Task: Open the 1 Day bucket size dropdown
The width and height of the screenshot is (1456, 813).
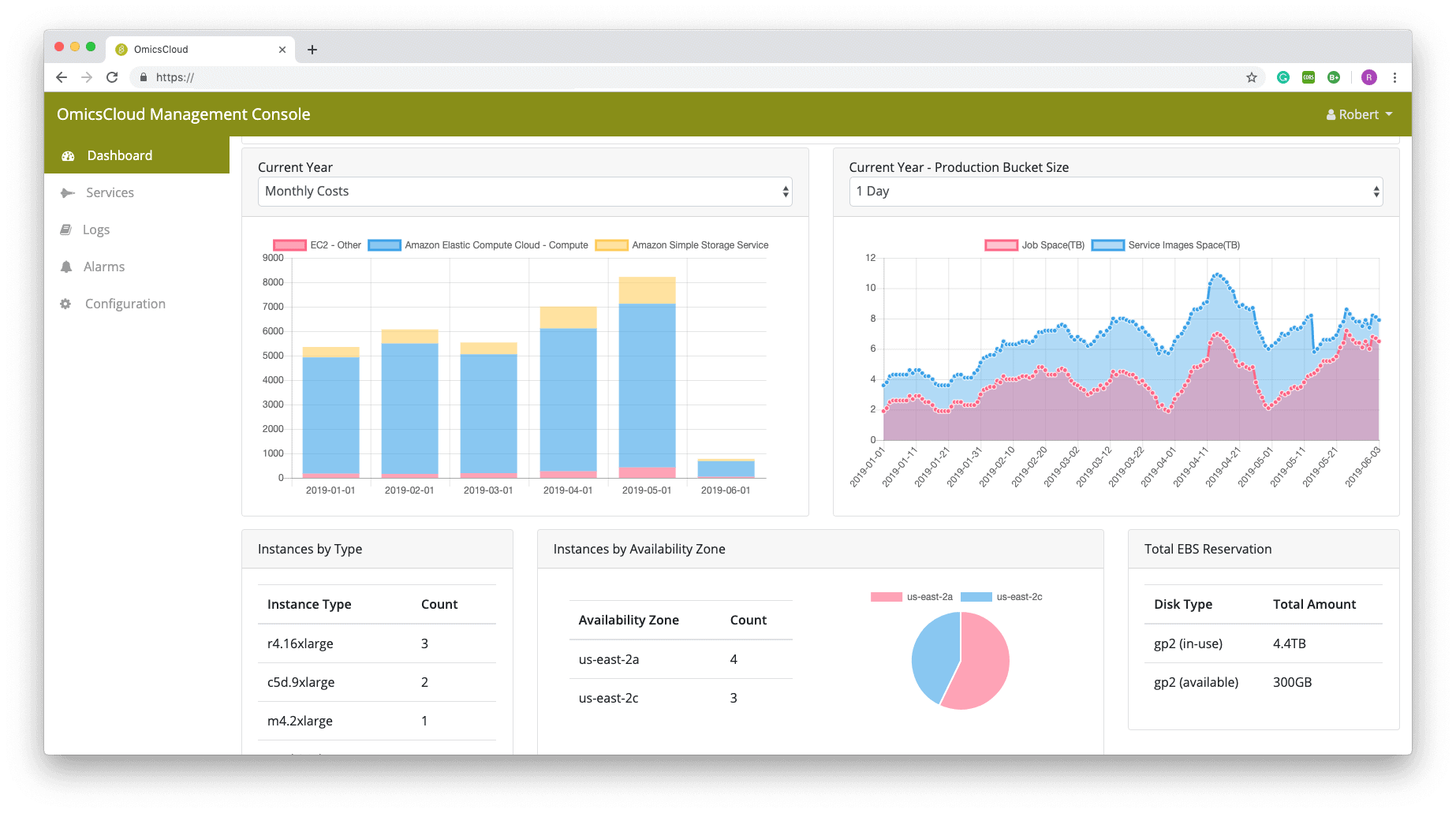Action: 1116,192
